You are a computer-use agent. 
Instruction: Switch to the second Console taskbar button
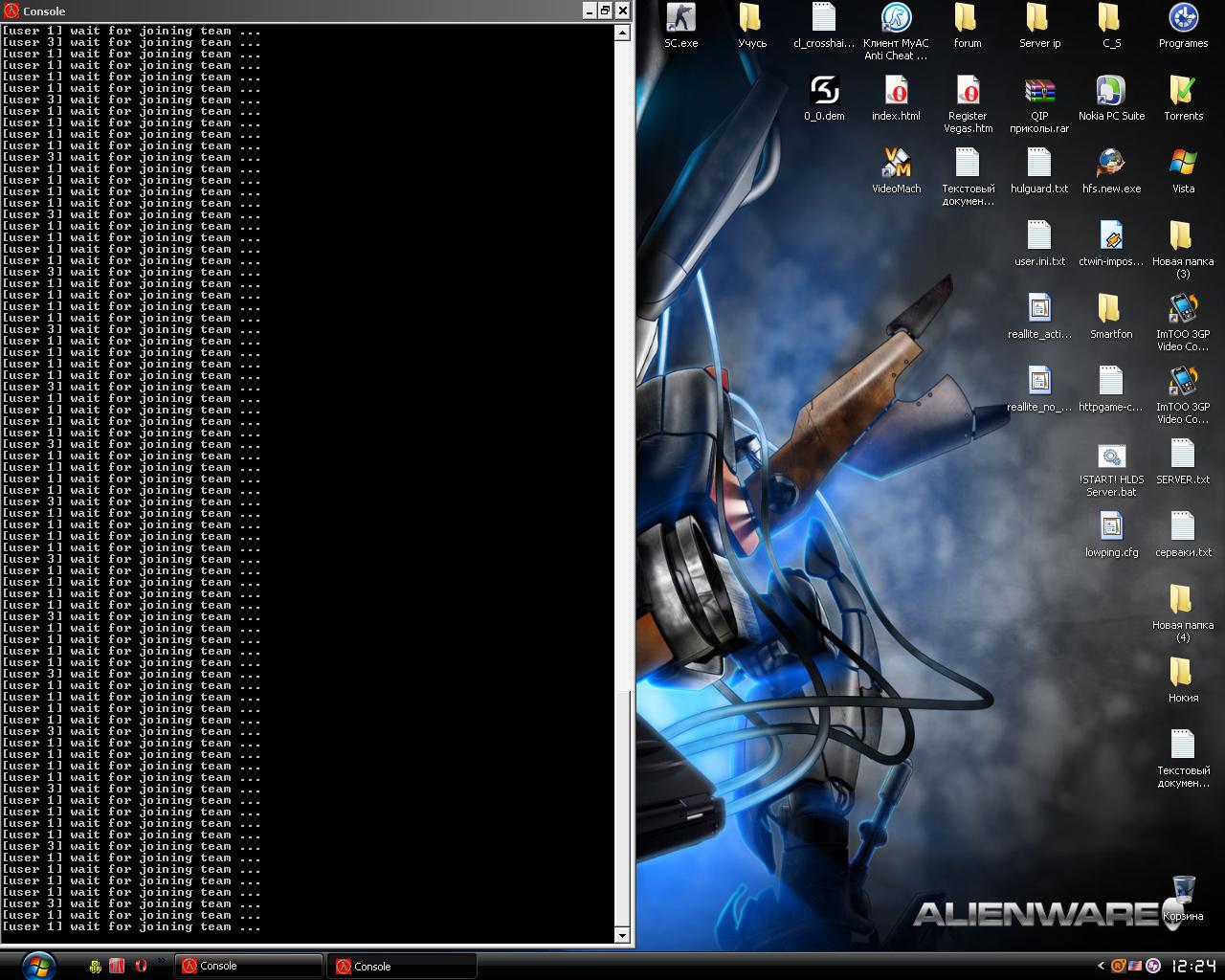coord(404,966)
